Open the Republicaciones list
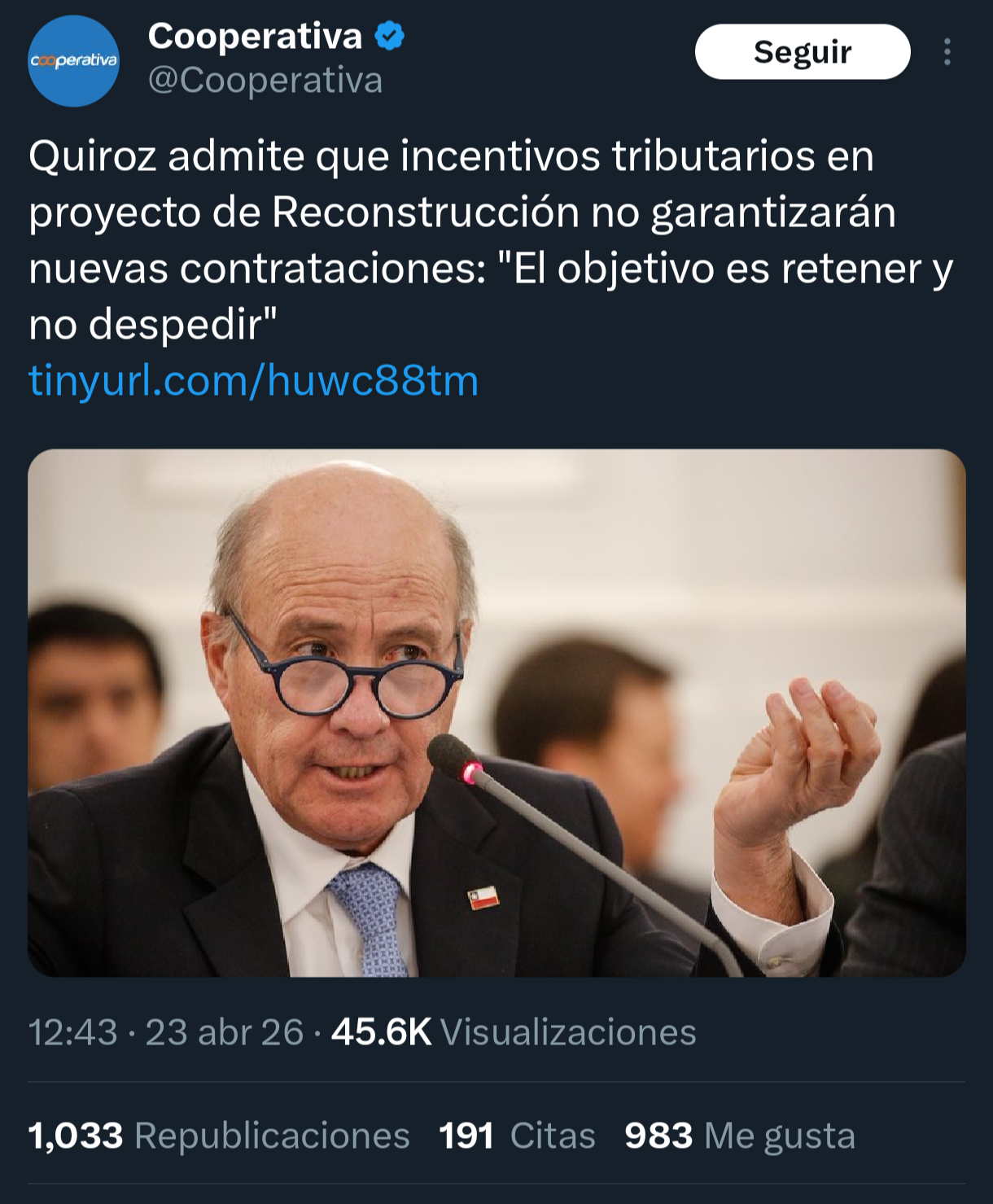This screenshot has width=993, height=1204. point(272,1136)
